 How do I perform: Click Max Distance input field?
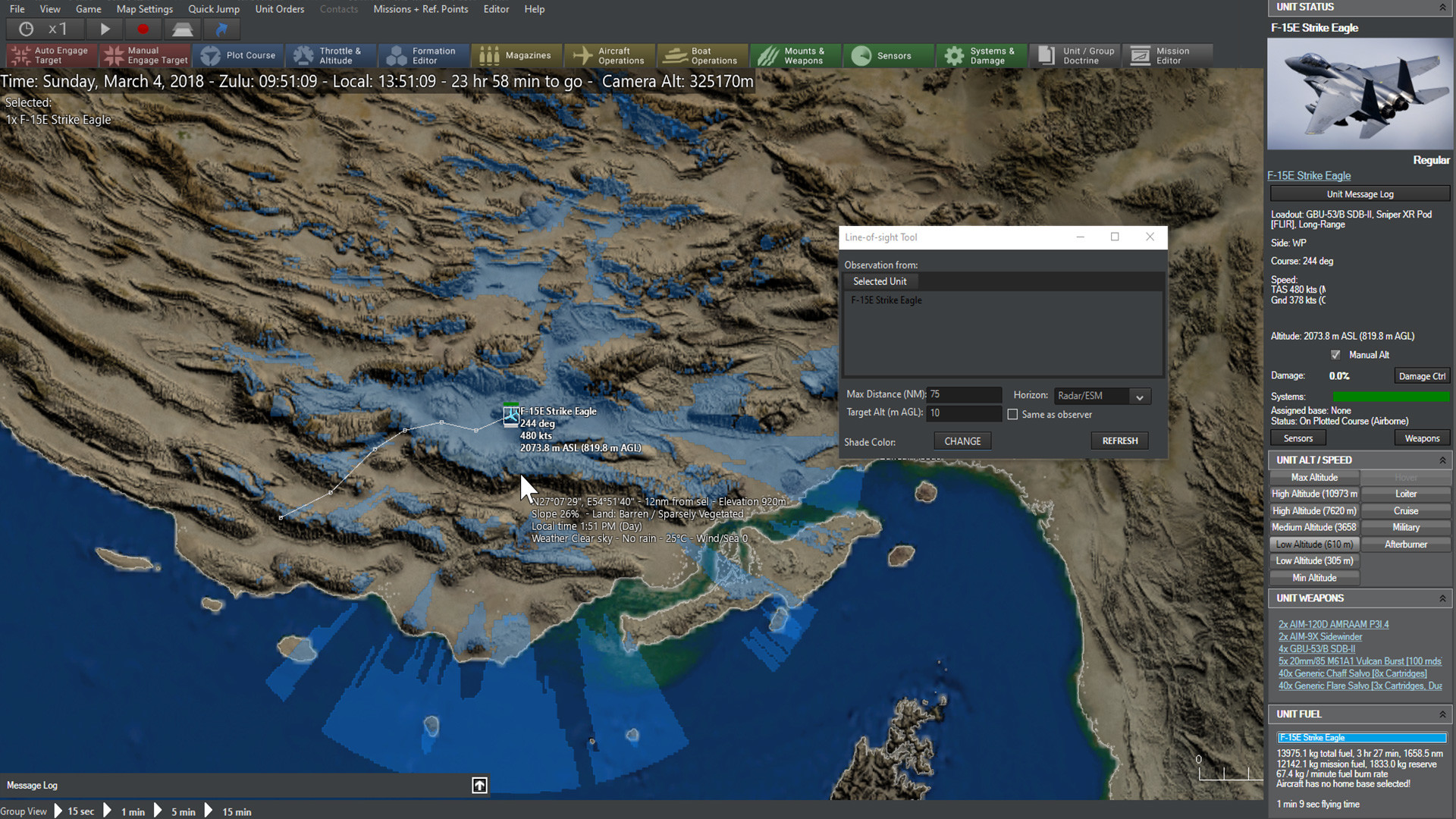pos(965,393)
